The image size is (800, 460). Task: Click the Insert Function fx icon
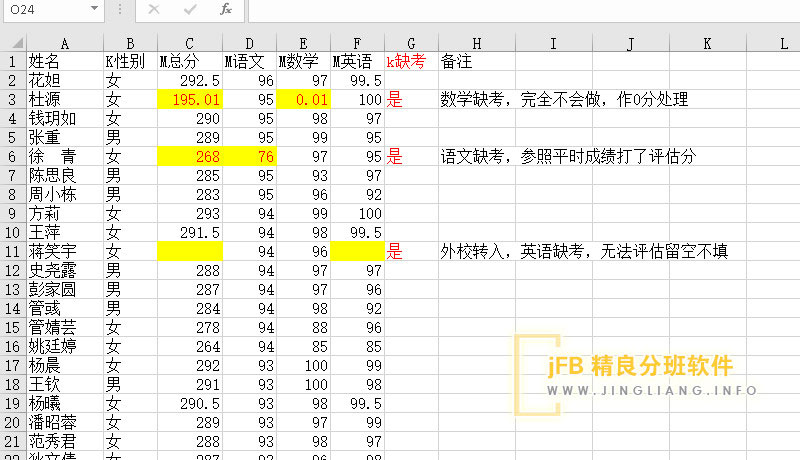(226, 9)
